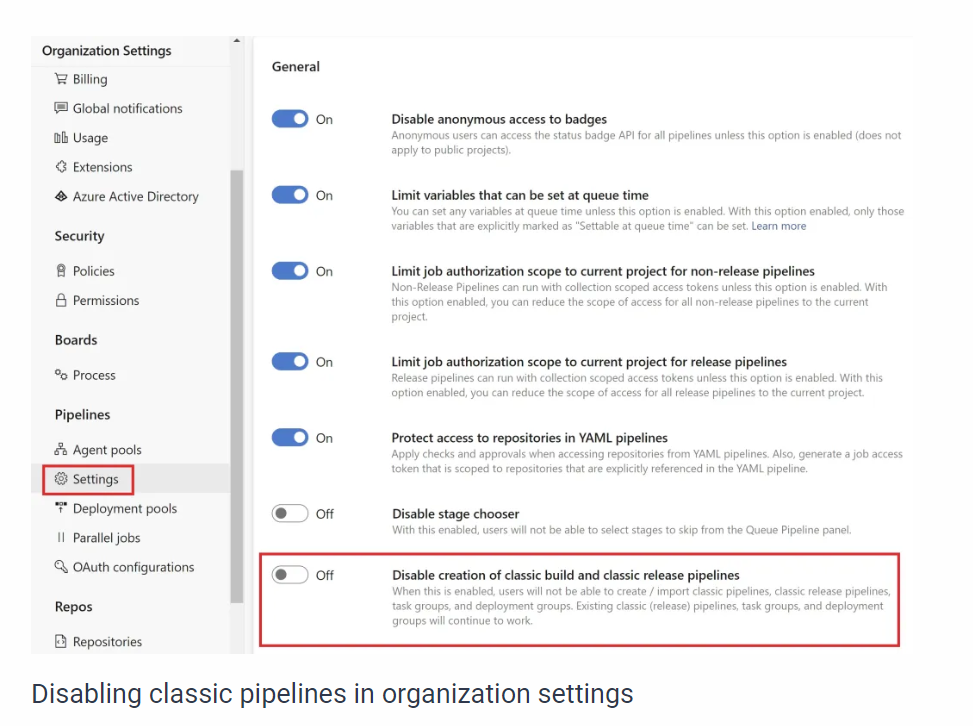Screen dimensions: 973x726
Task: Enable the Disable stage chooser switch
Action: [x=290, y=514]
